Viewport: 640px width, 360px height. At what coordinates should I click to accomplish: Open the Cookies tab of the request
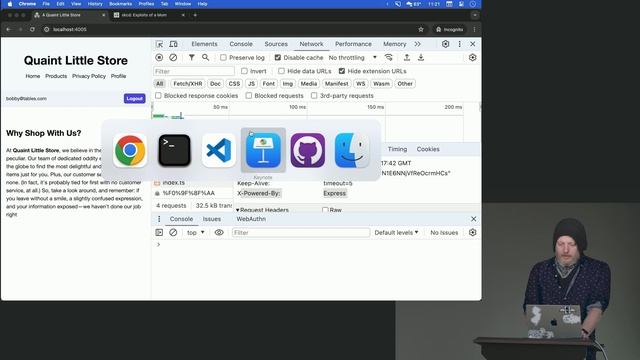pos(428,149)
